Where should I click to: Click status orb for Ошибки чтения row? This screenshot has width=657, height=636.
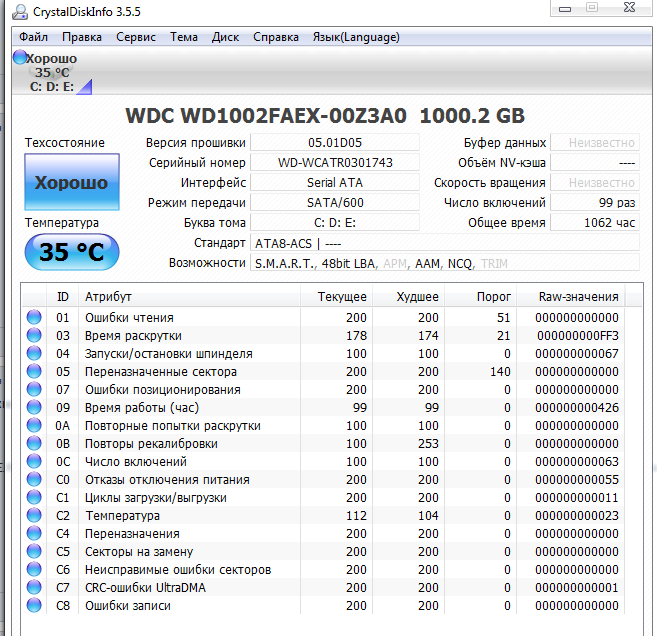pyautogui.click(x=35, y=318)
